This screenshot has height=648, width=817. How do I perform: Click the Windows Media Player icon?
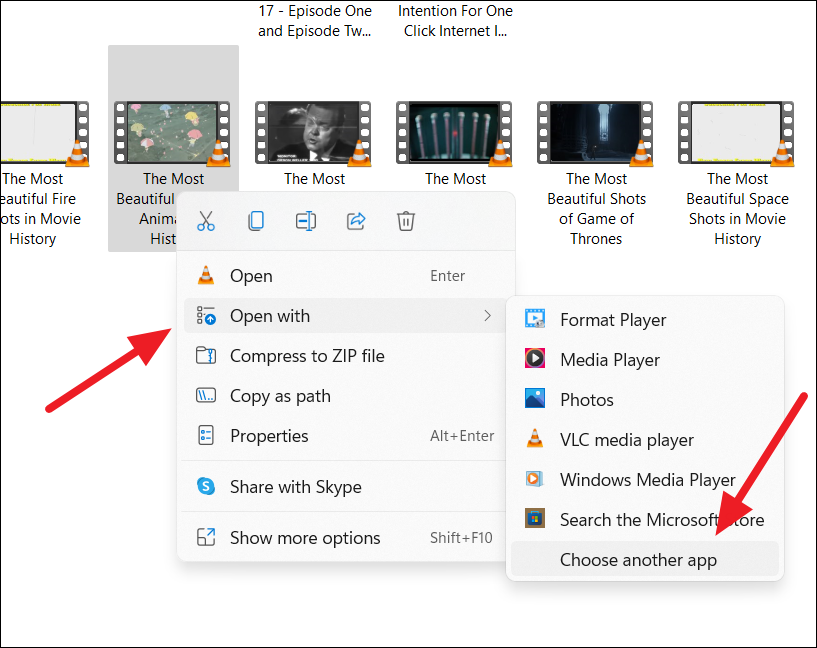(535, 478)
